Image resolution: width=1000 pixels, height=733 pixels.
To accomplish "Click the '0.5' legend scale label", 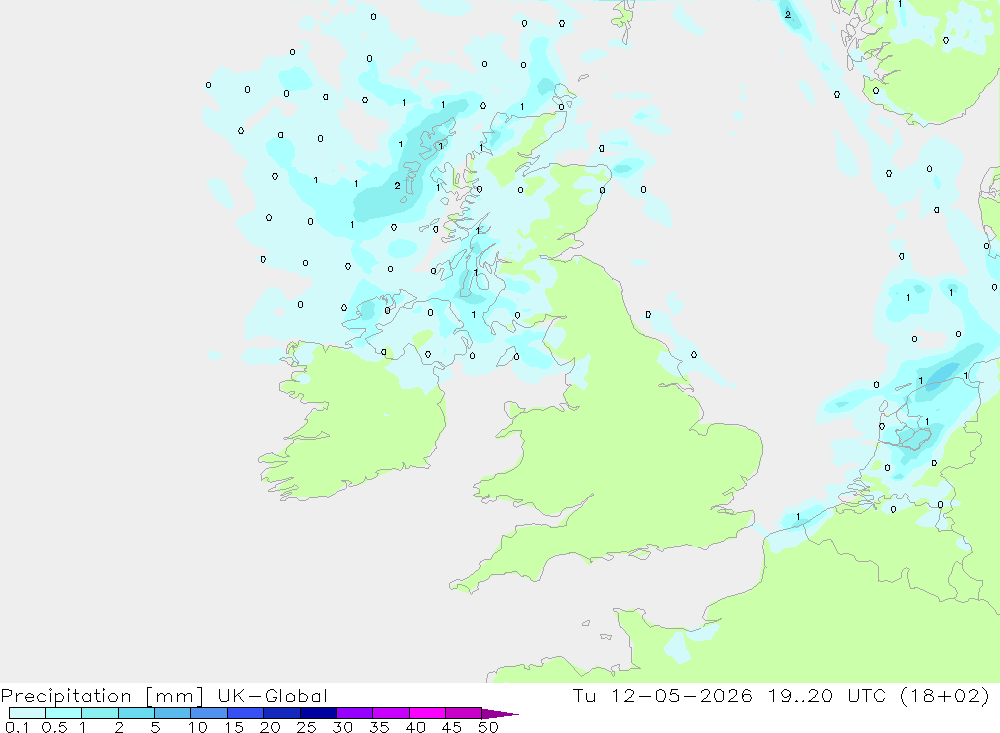I will point(55,727).
